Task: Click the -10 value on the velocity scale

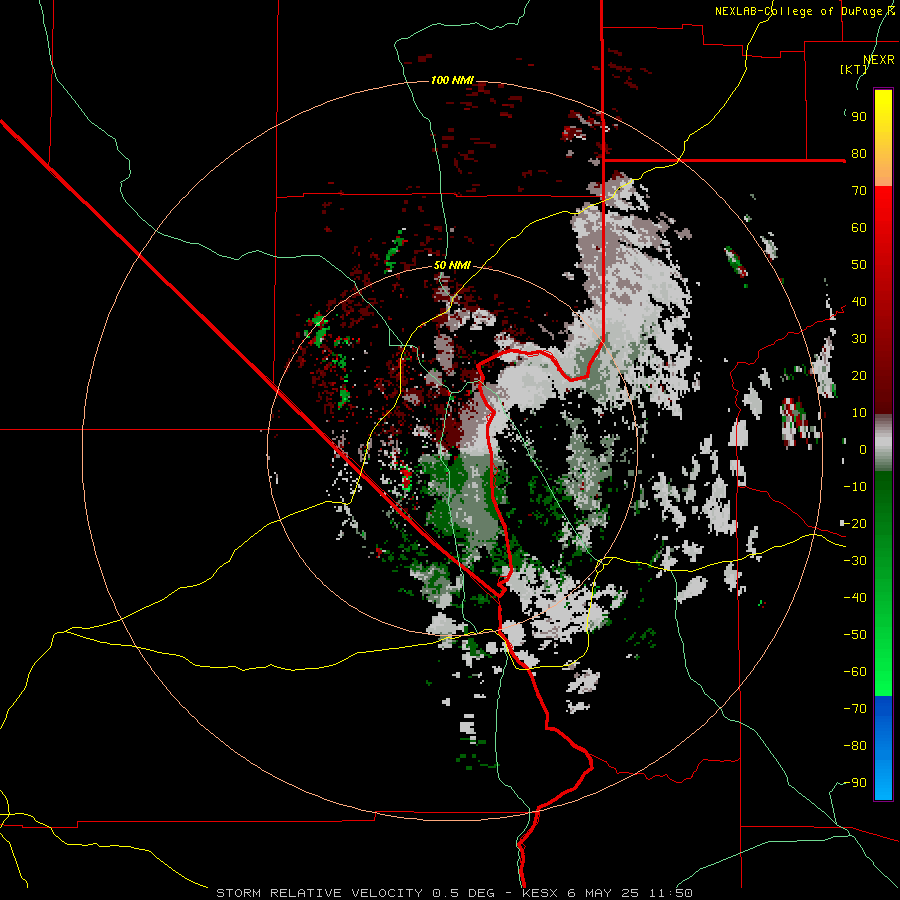Action: point(855,487)
